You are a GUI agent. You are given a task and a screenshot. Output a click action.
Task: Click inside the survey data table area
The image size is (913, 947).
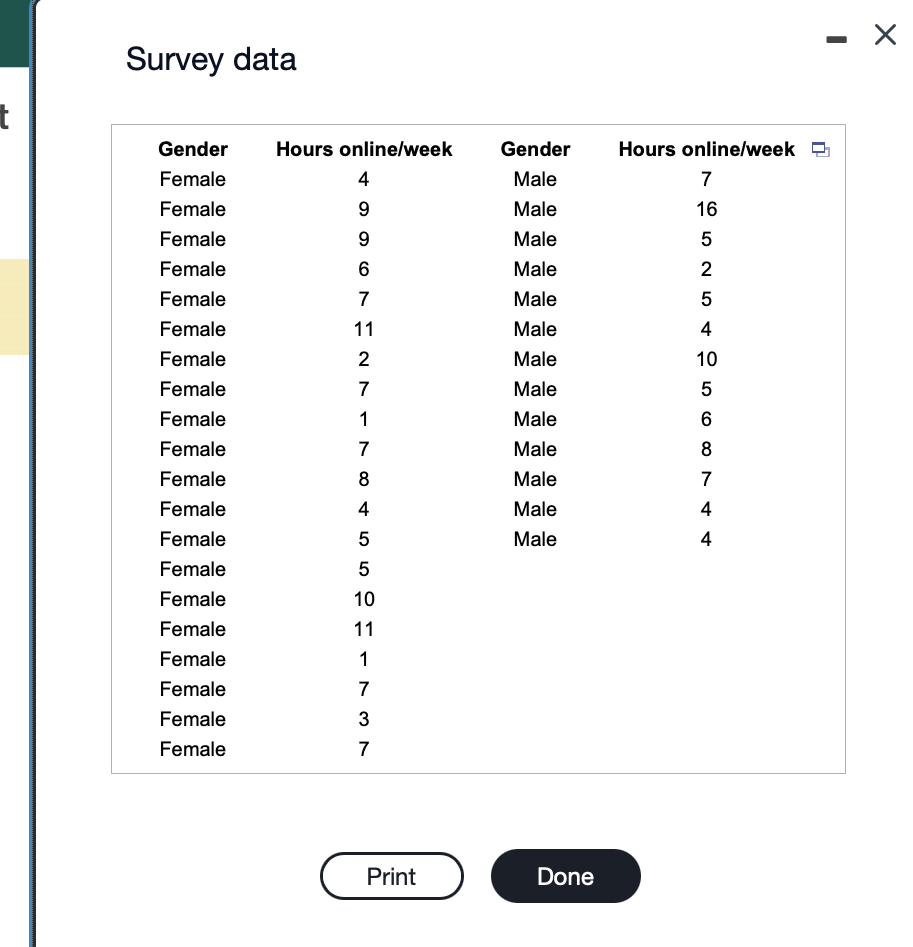click(477, 450)
